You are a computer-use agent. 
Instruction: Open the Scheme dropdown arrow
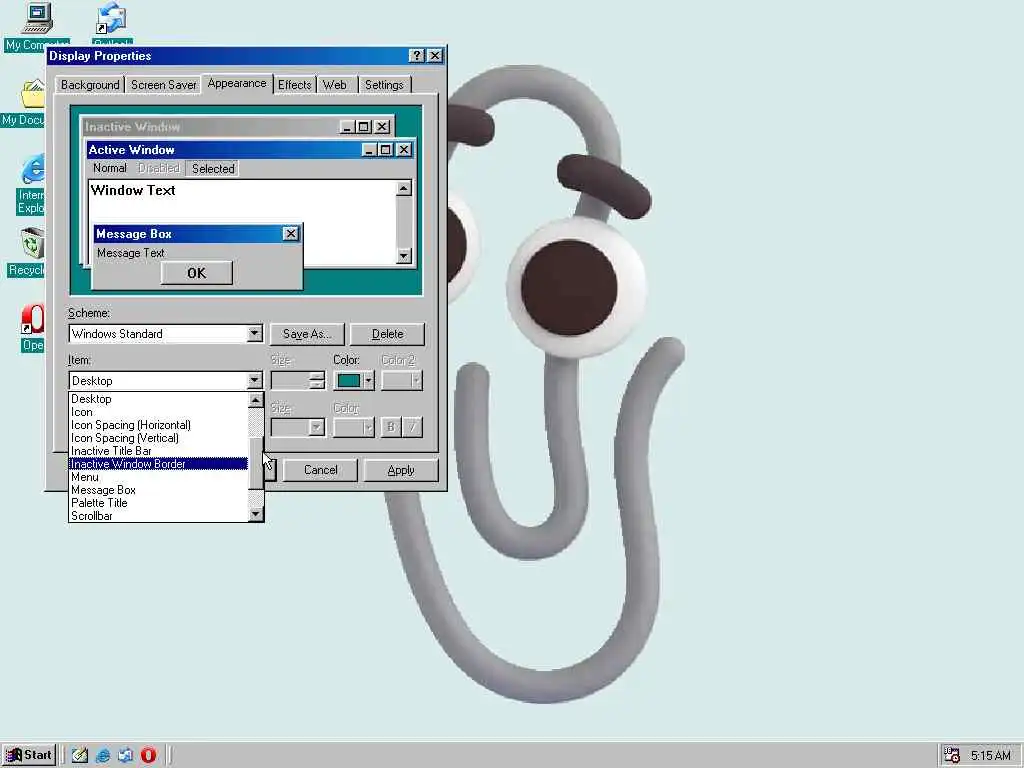click(255, 334)
